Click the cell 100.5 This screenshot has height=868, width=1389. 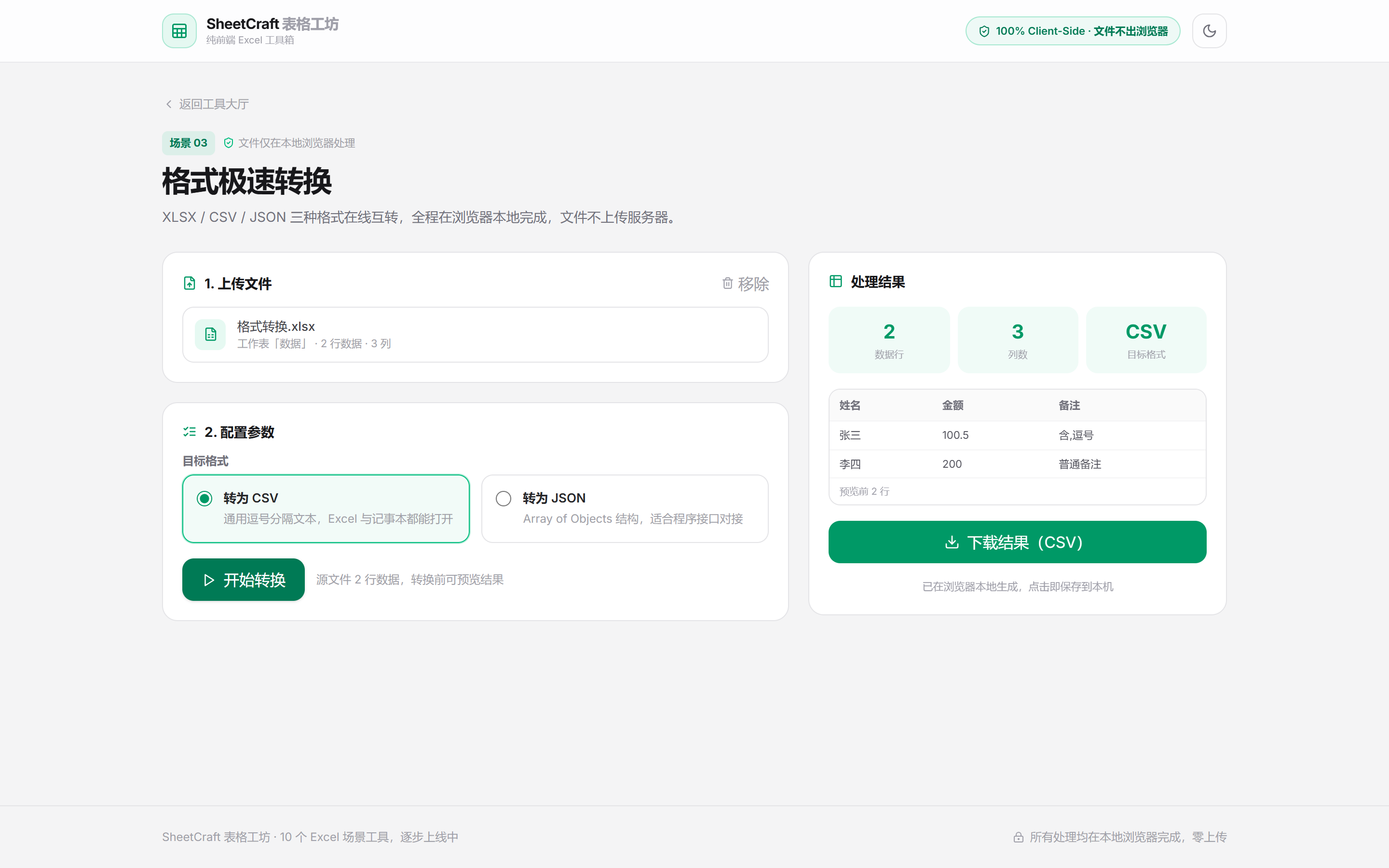point(955,435)
